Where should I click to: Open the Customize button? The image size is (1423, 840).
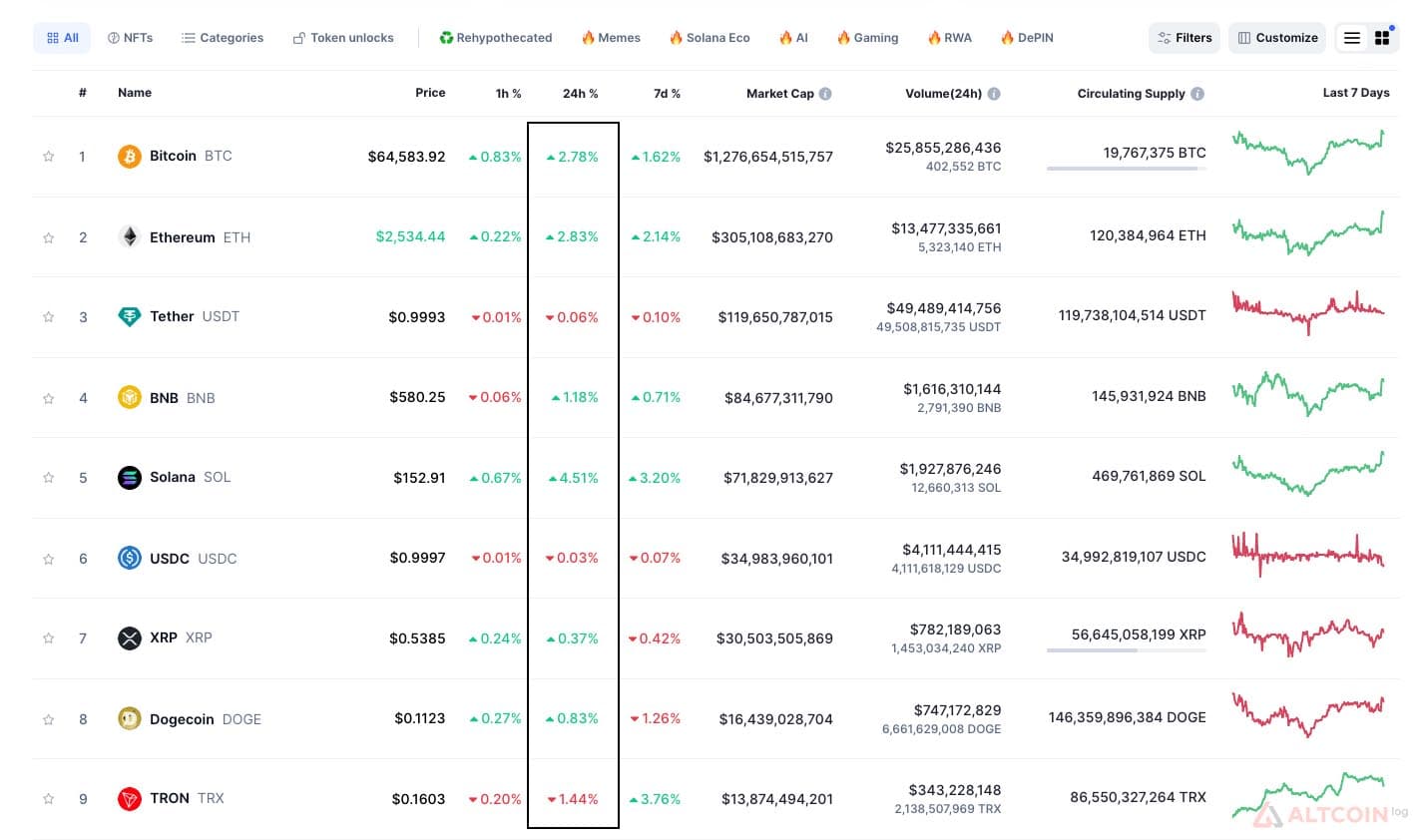[x=1277, y=38]
